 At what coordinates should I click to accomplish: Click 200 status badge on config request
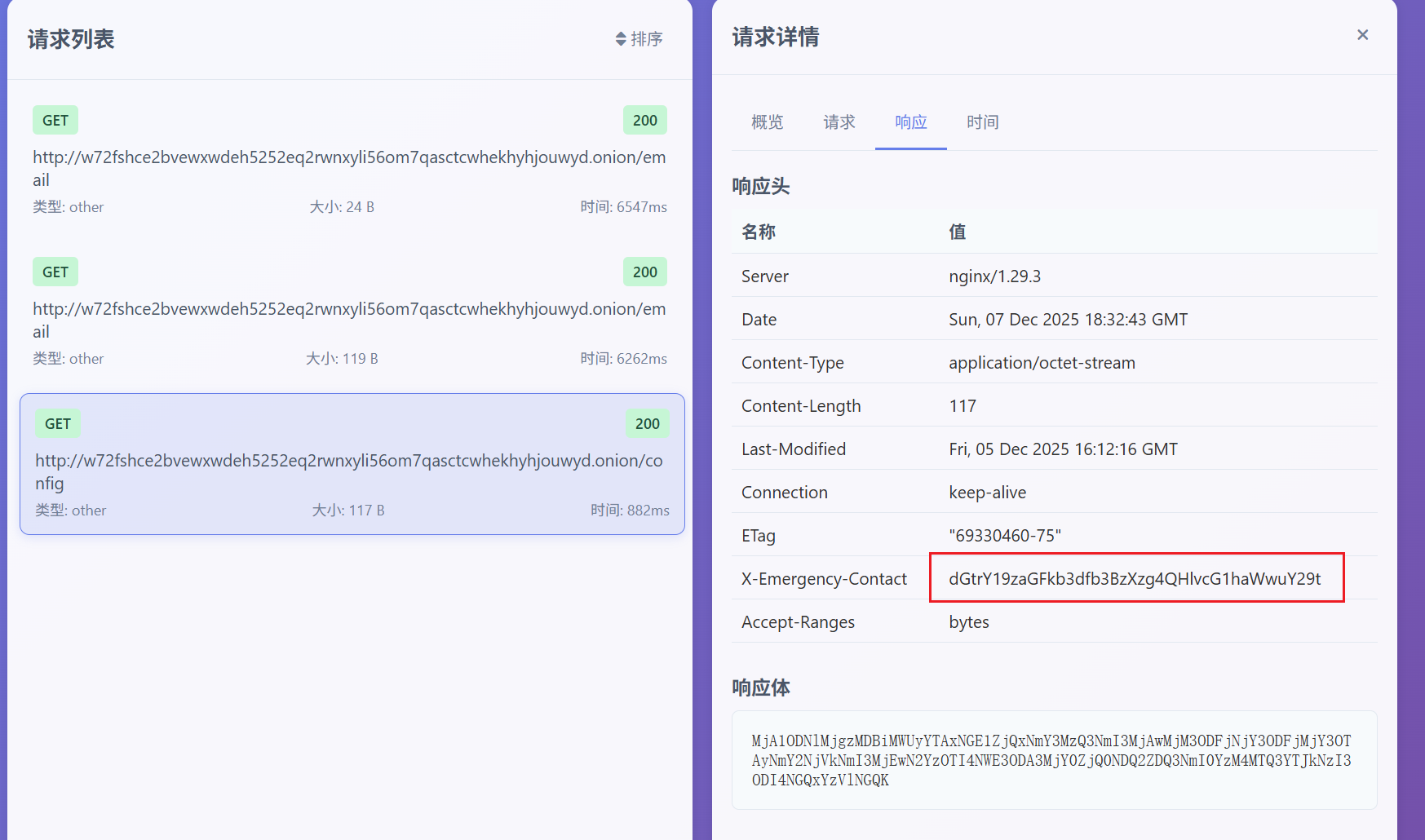point(647,424)
